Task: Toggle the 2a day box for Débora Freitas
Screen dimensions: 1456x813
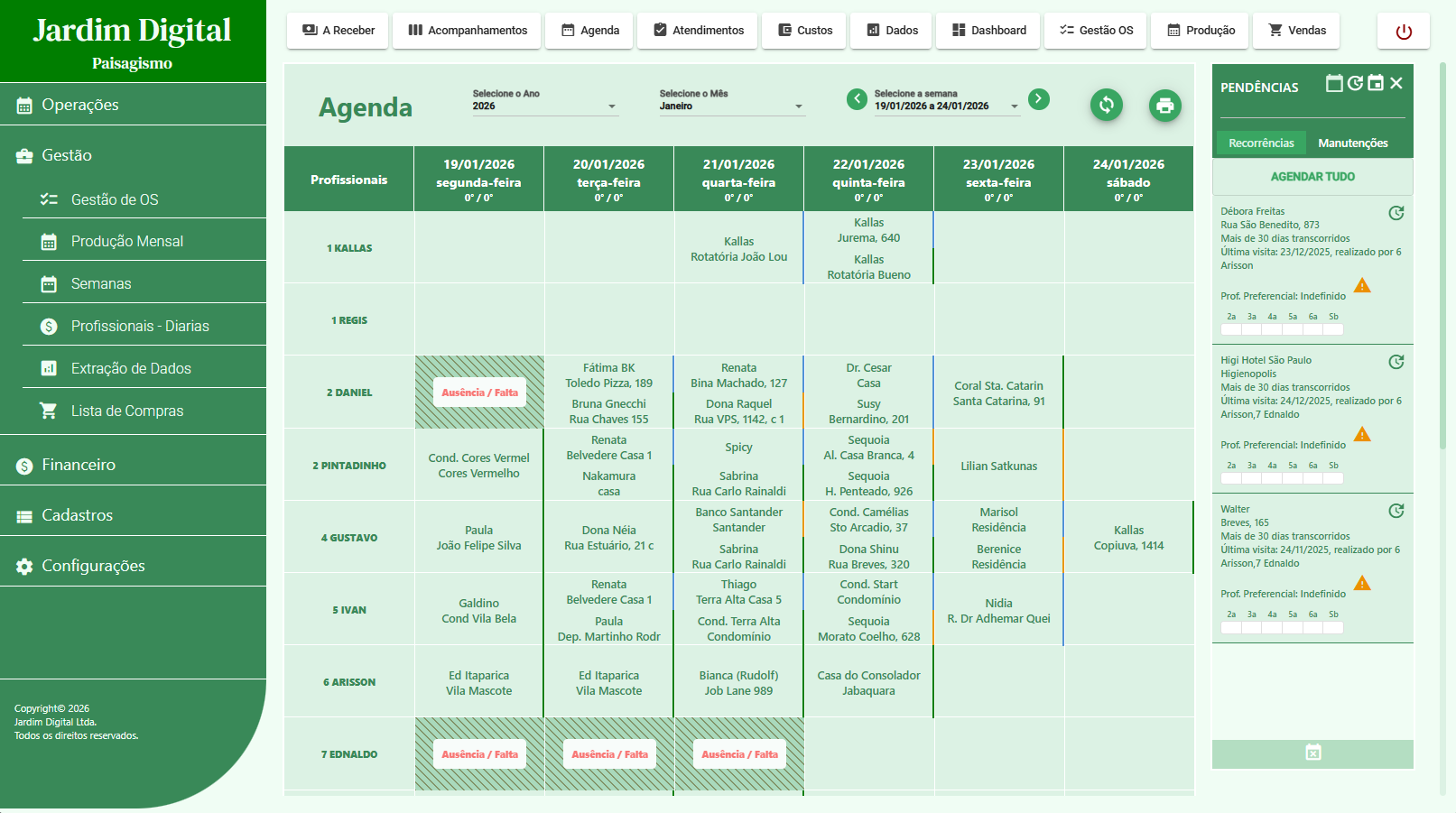Action: [x=1231, y=329]
